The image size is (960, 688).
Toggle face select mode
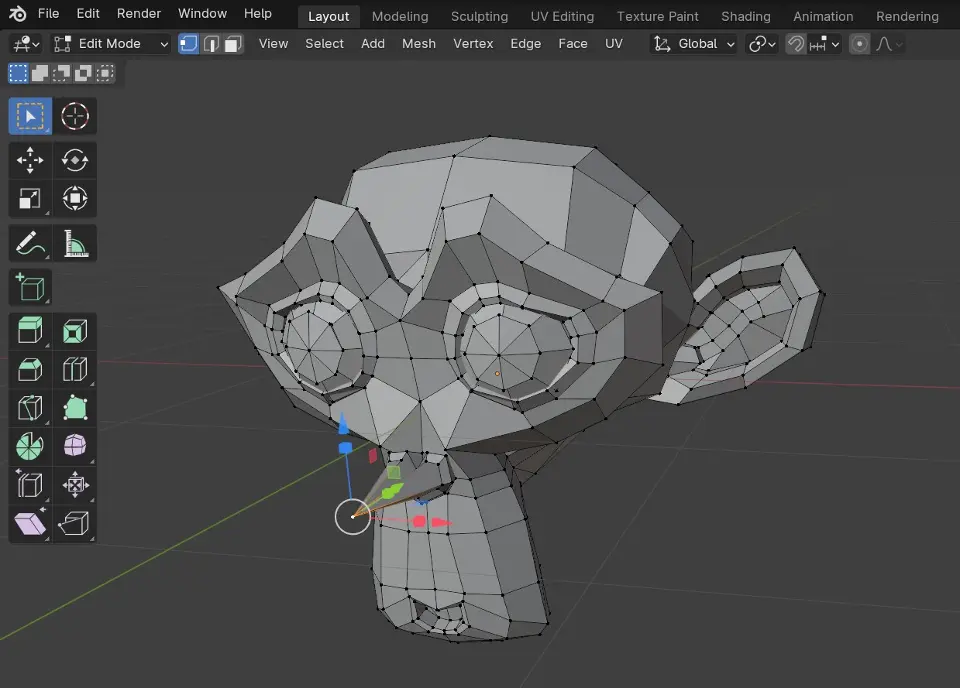[x=233, y=44]
